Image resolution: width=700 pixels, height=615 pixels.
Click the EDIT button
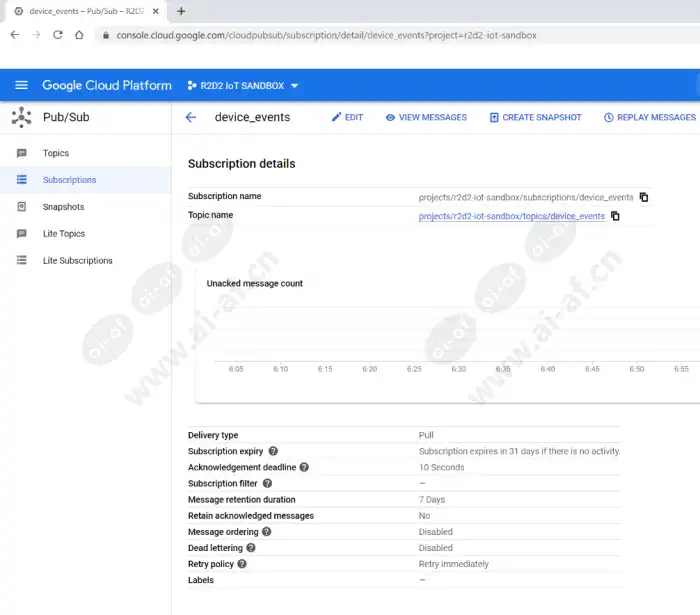pyautogui.click(x=347, y=117)
